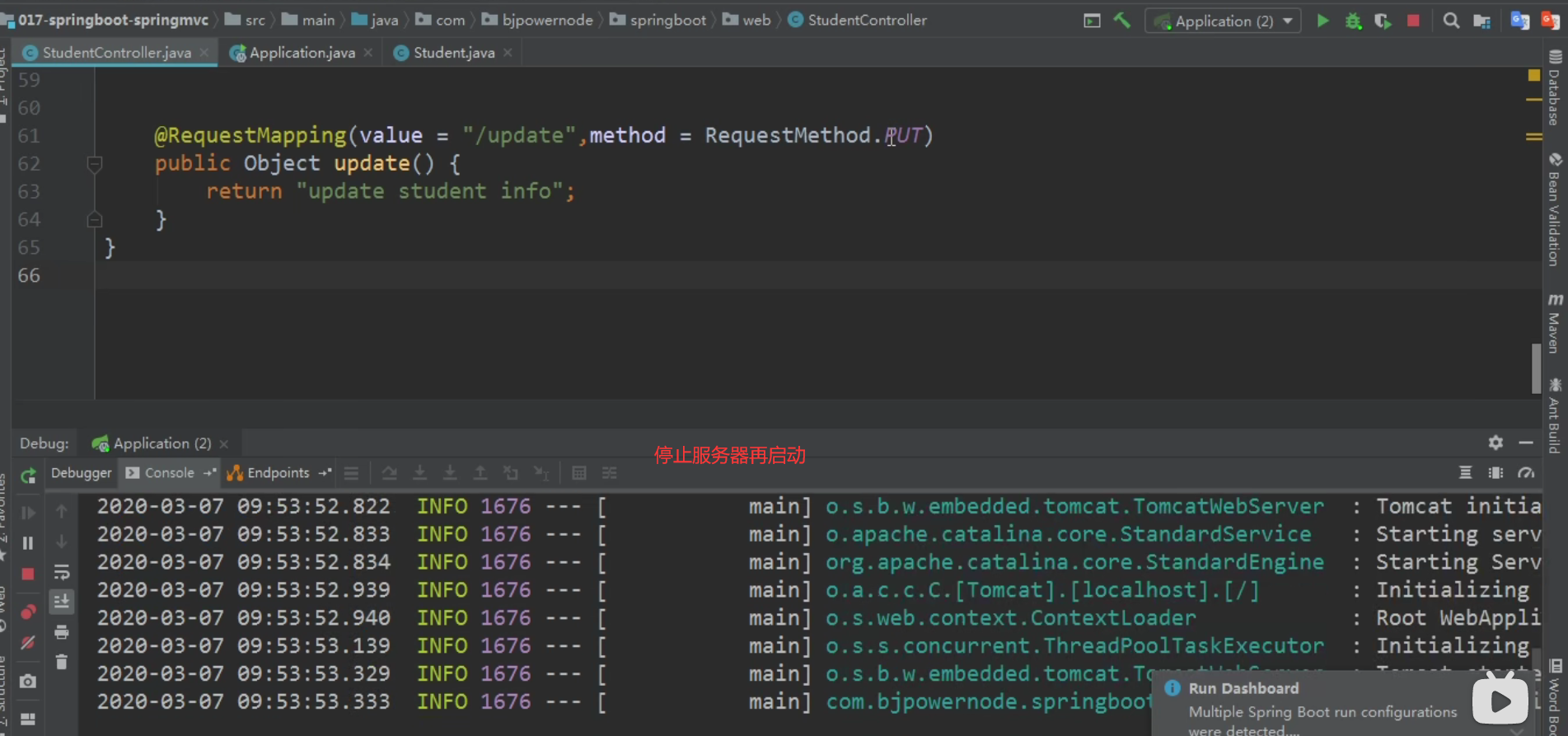Click console up-stack-trace arrow
This screenshot has width=1568, height=736.
tap(62, 512)
